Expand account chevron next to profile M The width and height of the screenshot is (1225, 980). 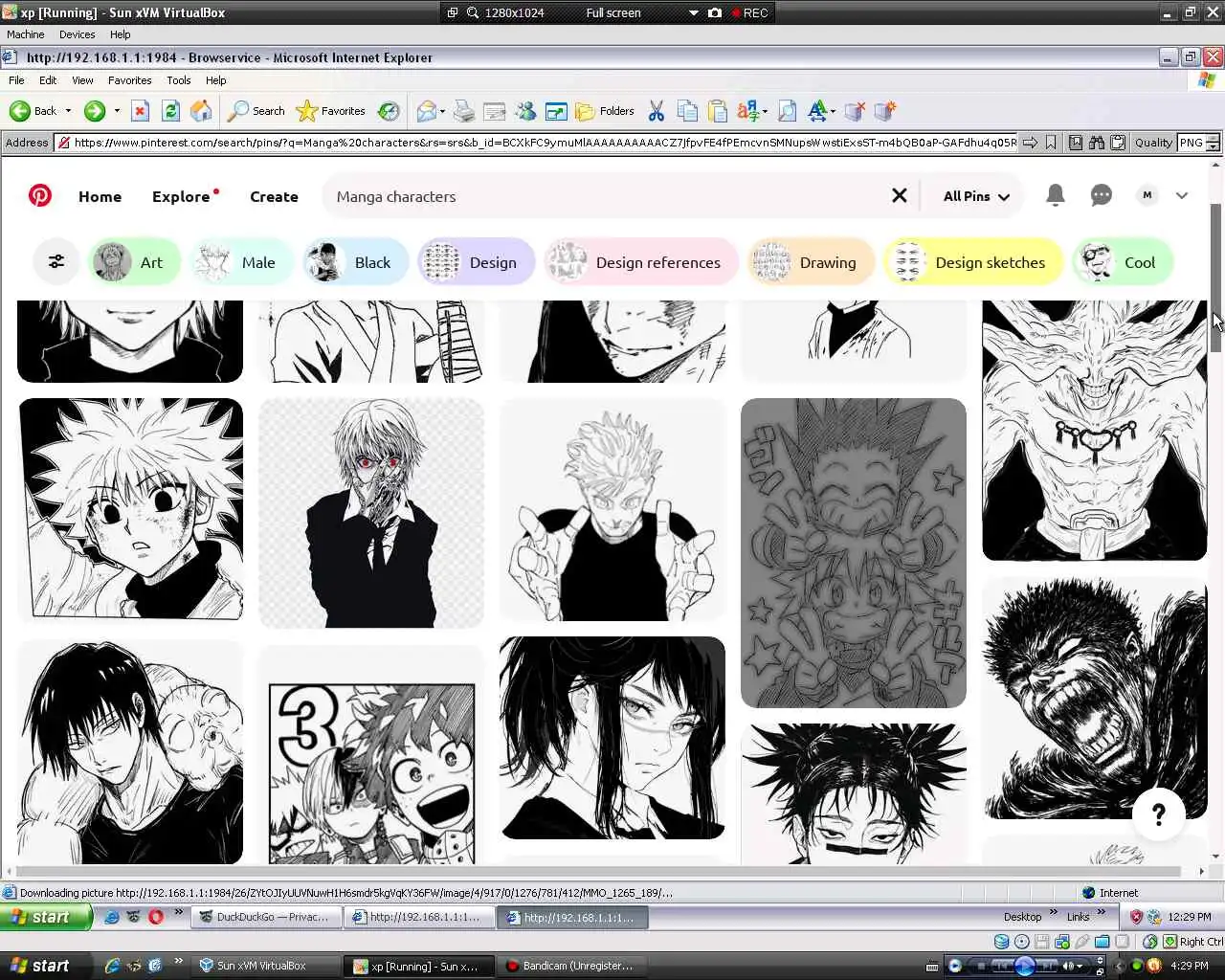point(1182,195)
